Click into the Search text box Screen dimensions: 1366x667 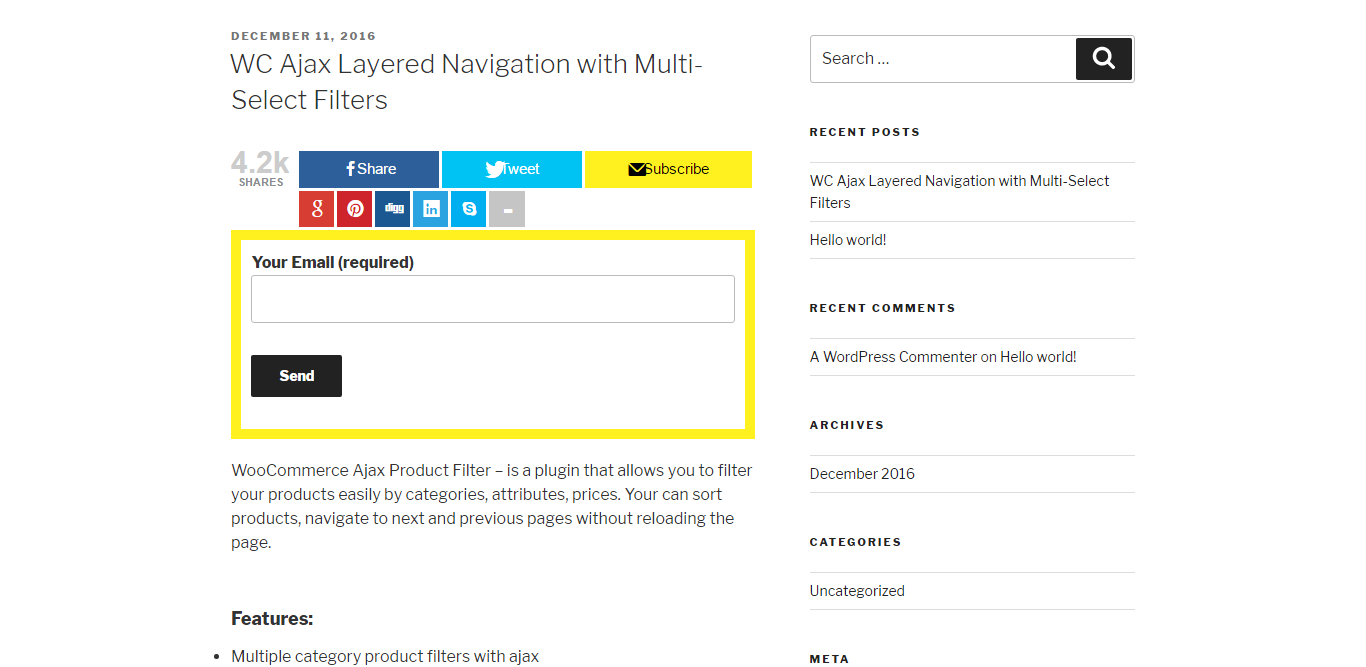pyautogui.click(x=943, y=59)
